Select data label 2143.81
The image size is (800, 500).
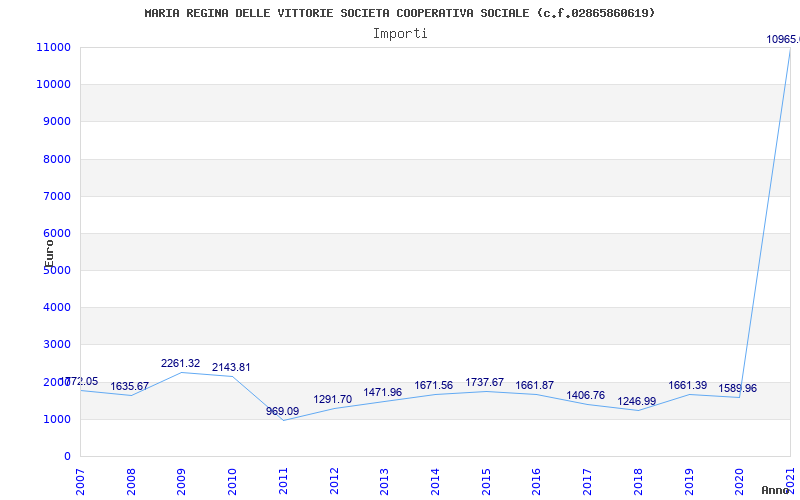coord(231,367)
